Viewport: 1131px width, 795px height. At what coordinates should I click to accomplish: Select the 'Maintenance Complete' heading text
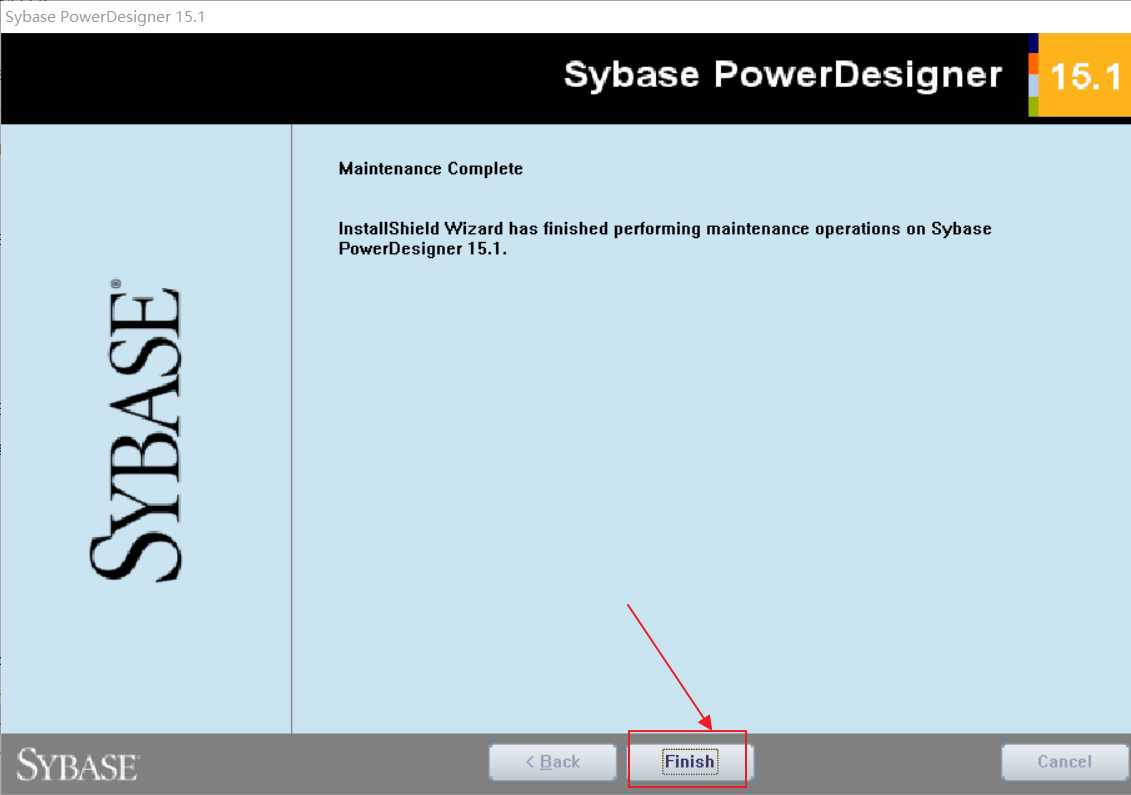[431, 169]
